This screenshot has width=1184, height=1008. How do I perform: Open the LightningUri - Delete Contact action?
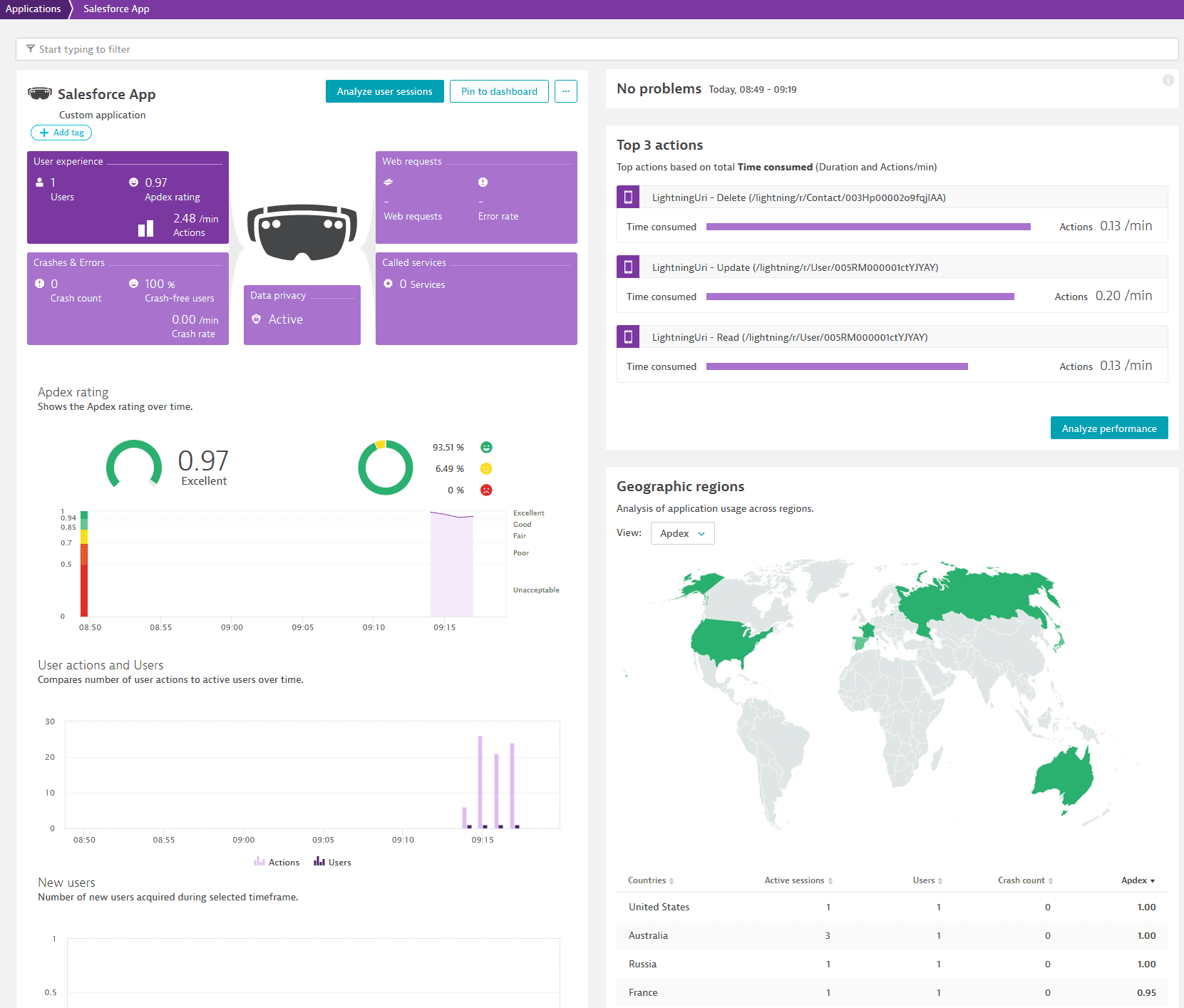tap(798, 197)
